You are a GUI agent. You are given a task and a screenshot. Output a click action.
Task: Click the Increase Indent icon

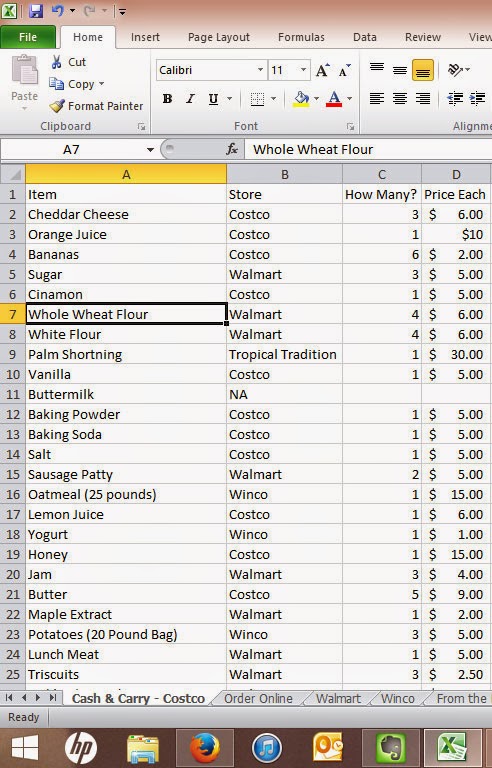pos(478,98)
